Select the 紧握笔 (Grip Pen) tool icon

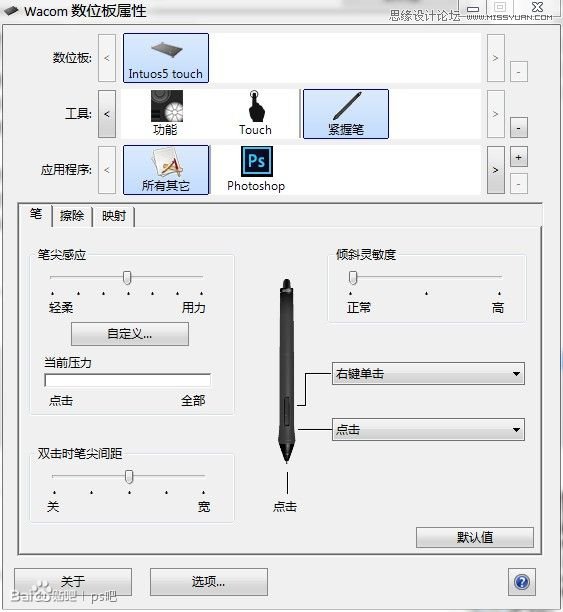[346, 114]
